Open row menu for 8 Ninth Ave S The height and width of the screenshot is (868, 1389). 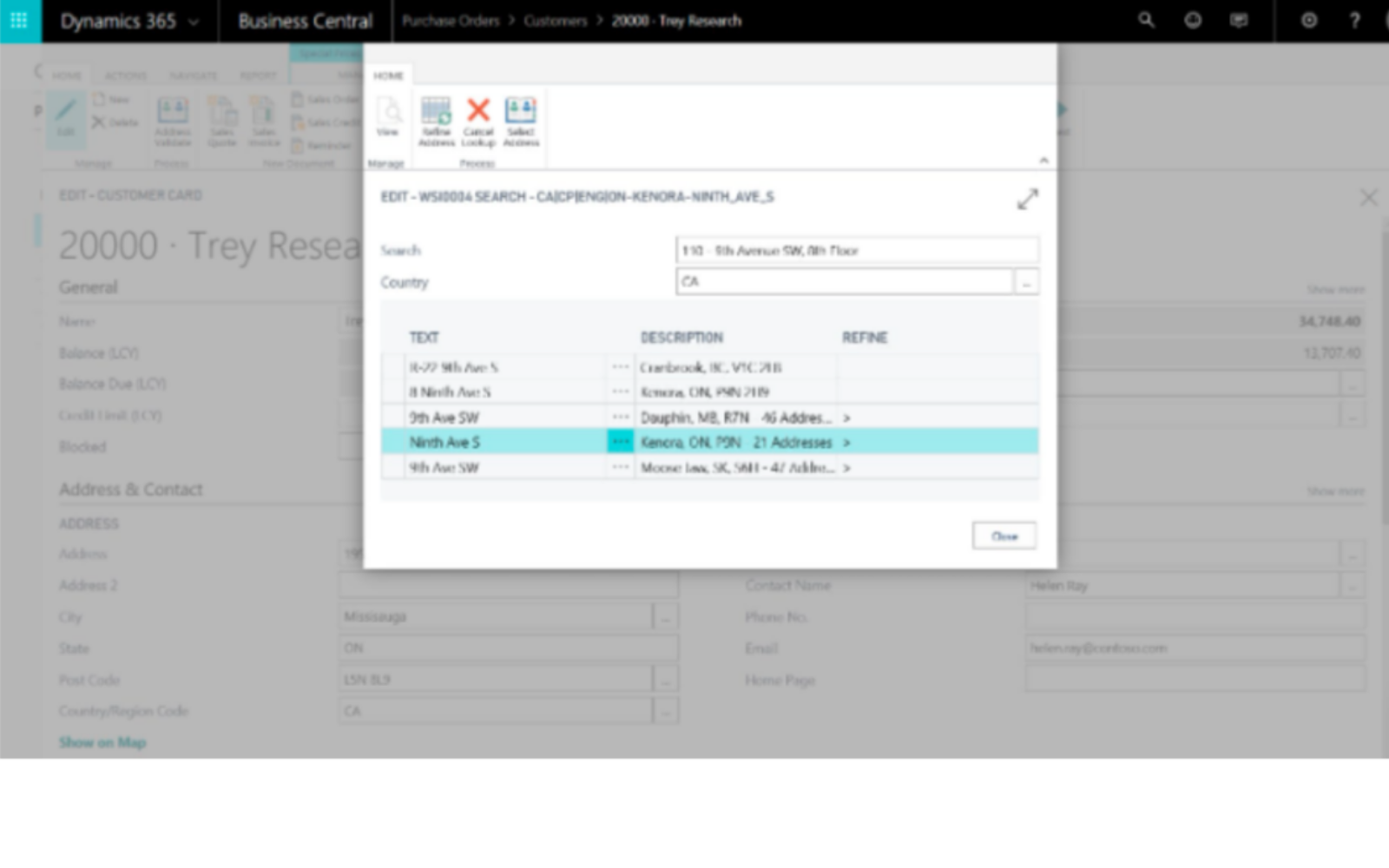(x=620, y=391)
